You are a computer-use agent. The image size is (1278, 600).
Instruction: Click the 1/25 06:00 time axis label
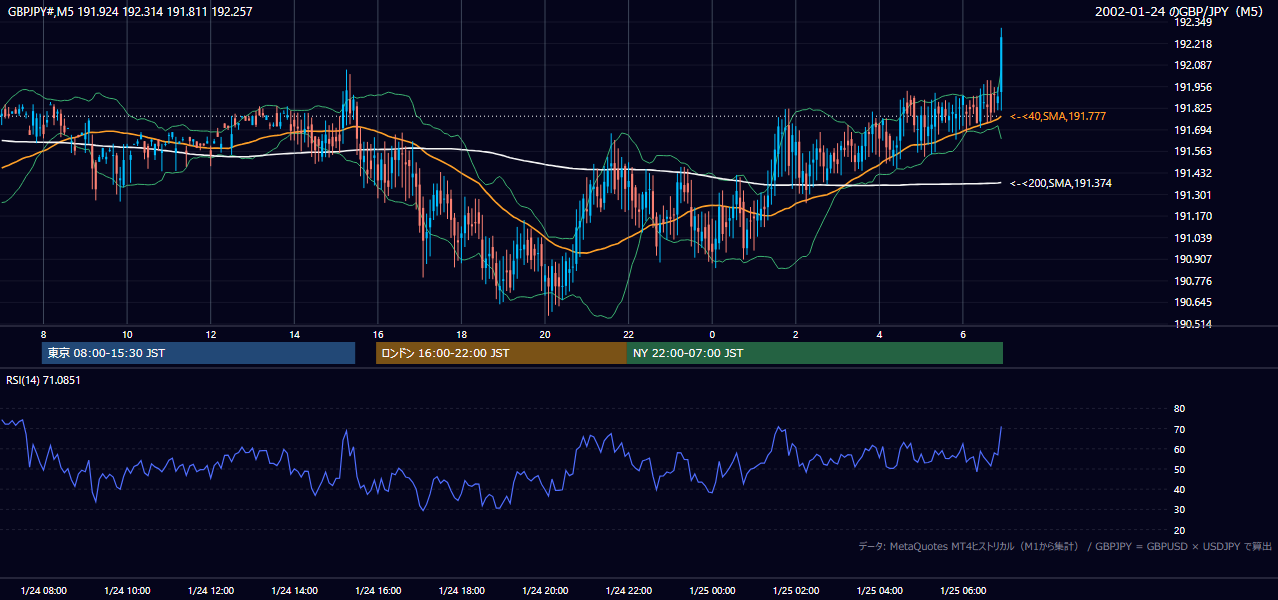click(x=963, y=591)
